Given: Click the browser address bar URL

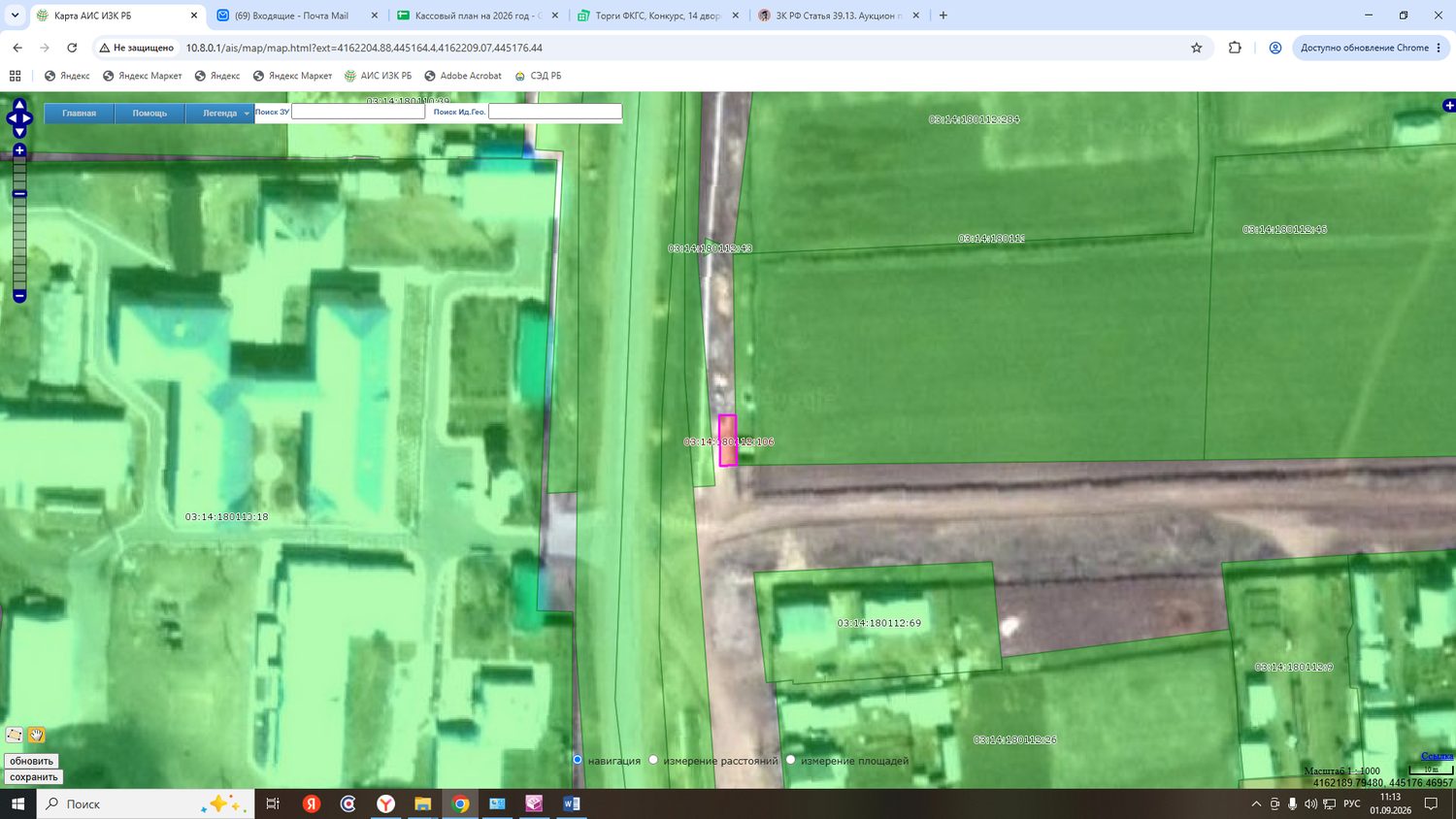Looking at the screenshot, I should click(364, 48).
